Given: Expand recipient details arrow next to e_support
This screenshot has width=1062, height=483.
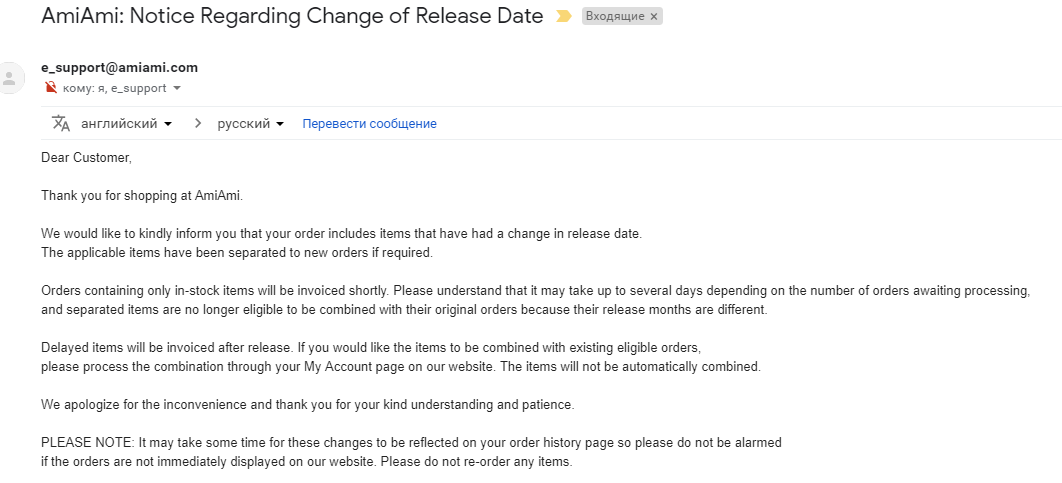Looking at the screenshot, I should coord(177,88).
